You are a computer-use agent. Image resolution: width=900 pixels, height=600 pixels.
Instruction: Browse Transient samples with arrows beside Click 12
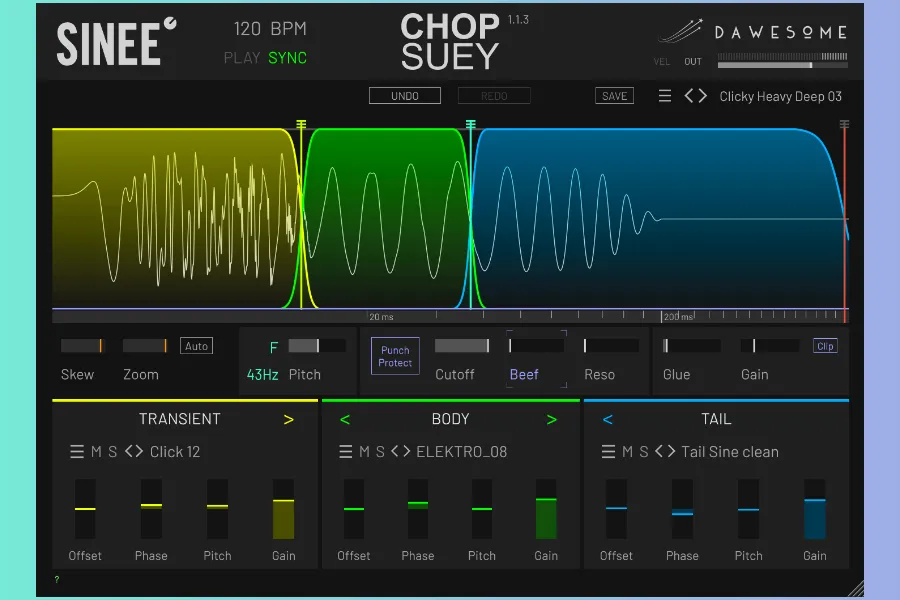(134, 452)
